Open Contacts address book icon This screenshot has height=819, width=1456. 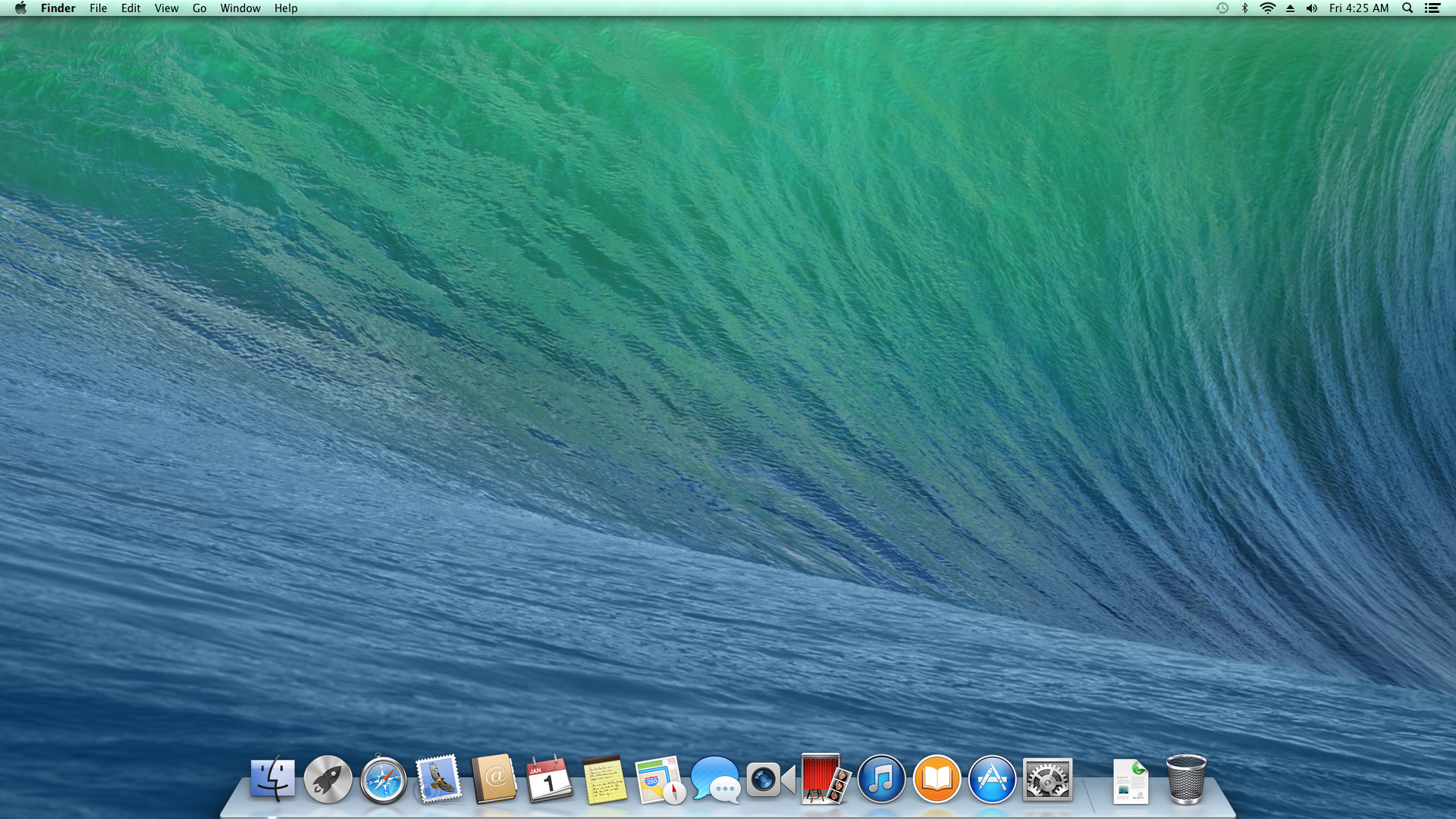494,780
